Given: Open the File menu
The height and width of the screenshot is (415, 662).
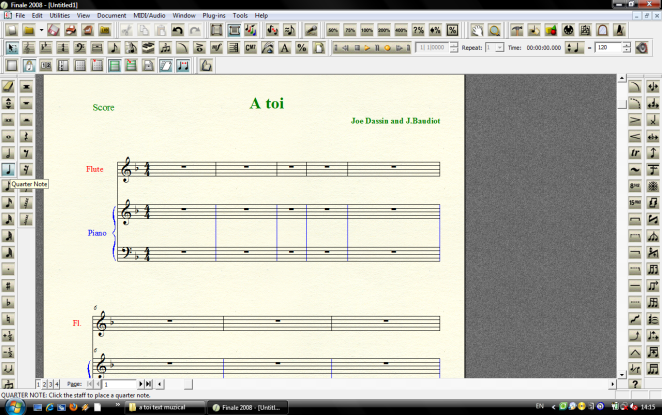Looking at the screenshot, I should coord(20,15).
